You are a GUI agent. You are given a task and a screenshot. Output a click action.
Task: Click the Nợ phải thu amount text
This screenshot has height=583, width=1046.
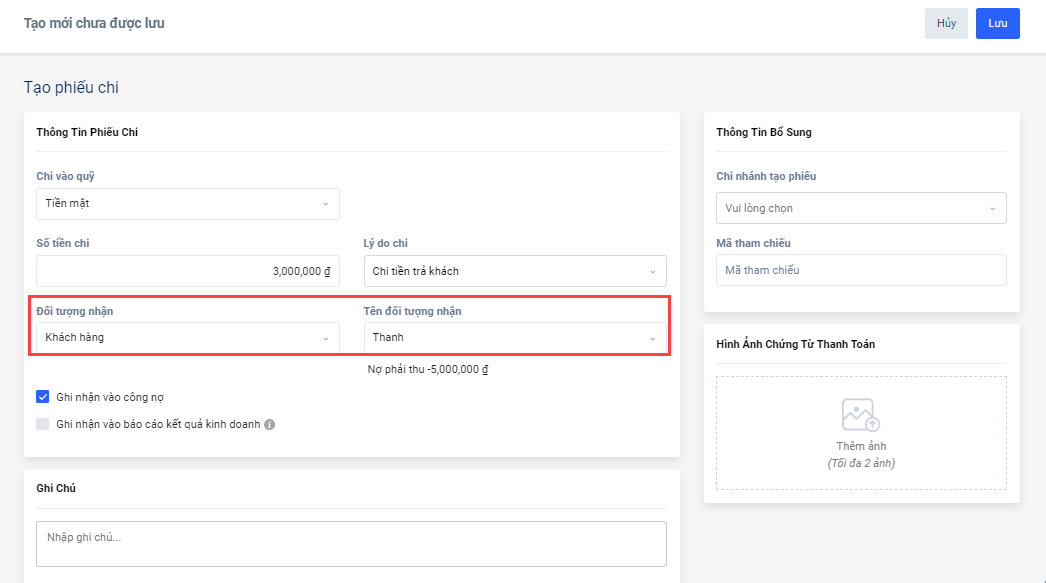pyautogui.click(x=427, y=369)
